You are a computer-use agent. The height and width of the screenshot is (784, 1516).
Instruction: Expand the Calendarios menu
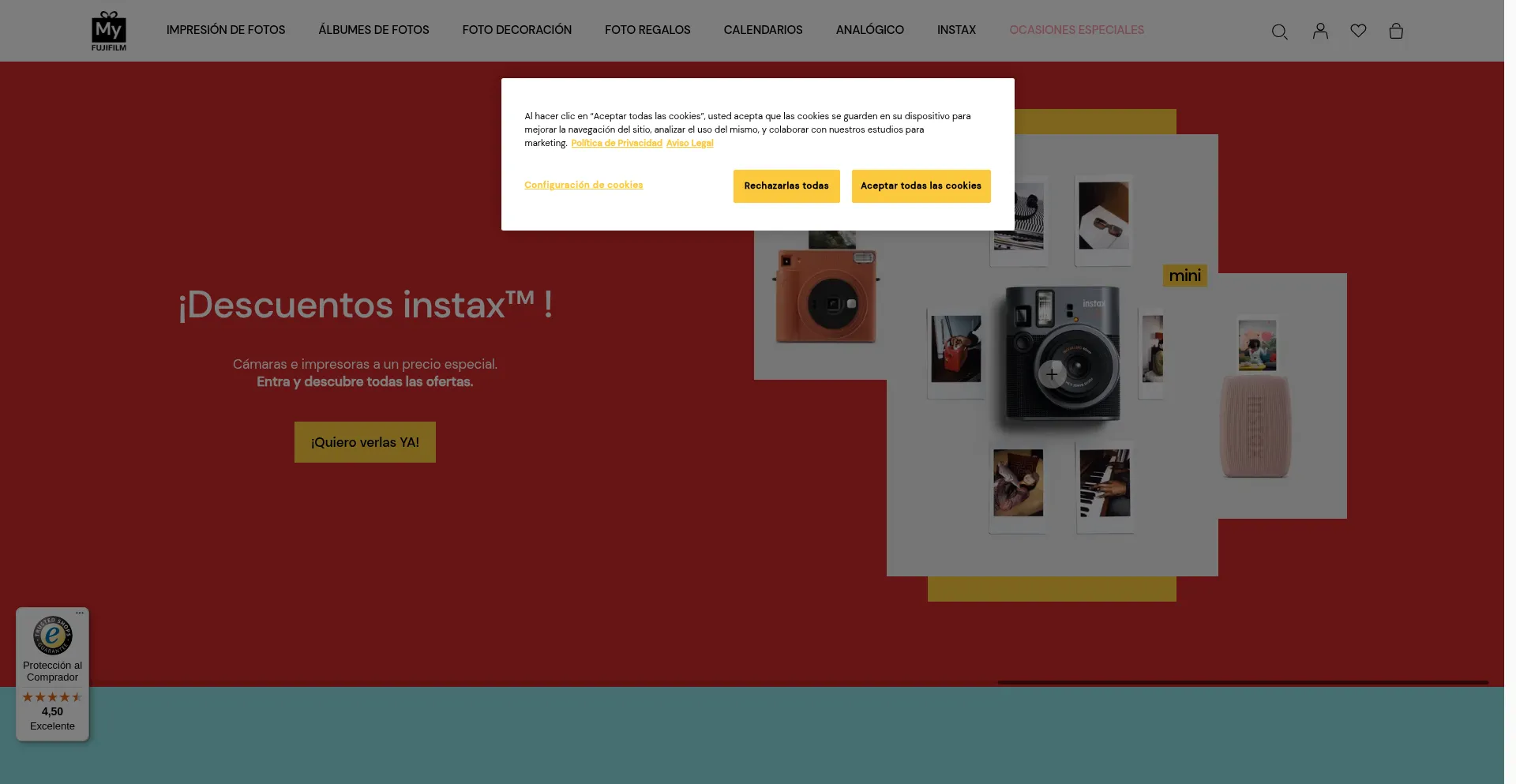coord(763,30)
